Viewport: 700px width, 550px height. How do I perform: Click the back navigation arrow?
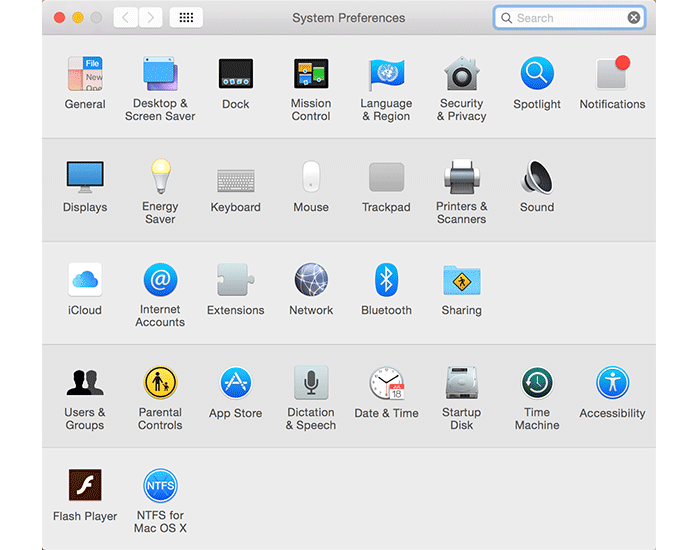pyautogui.click(x=125, y=18)
